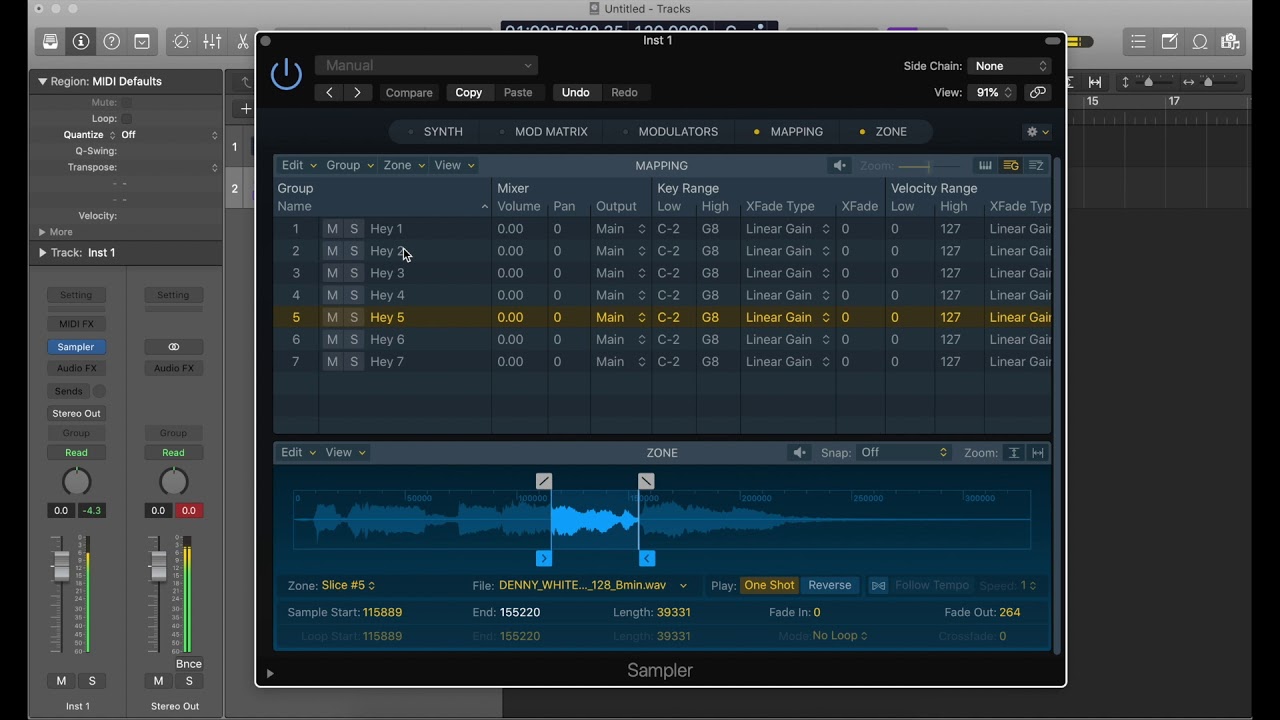Toggle the Sampler plug-in power button
Screen dimensions: 1280x720
point(286,75)
